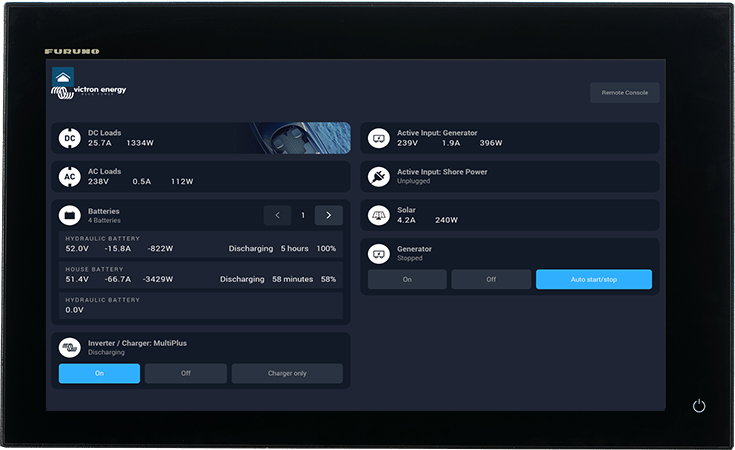Go to next battery page
The height and width of the screenshot is (450, 735).
click(328, 215)
